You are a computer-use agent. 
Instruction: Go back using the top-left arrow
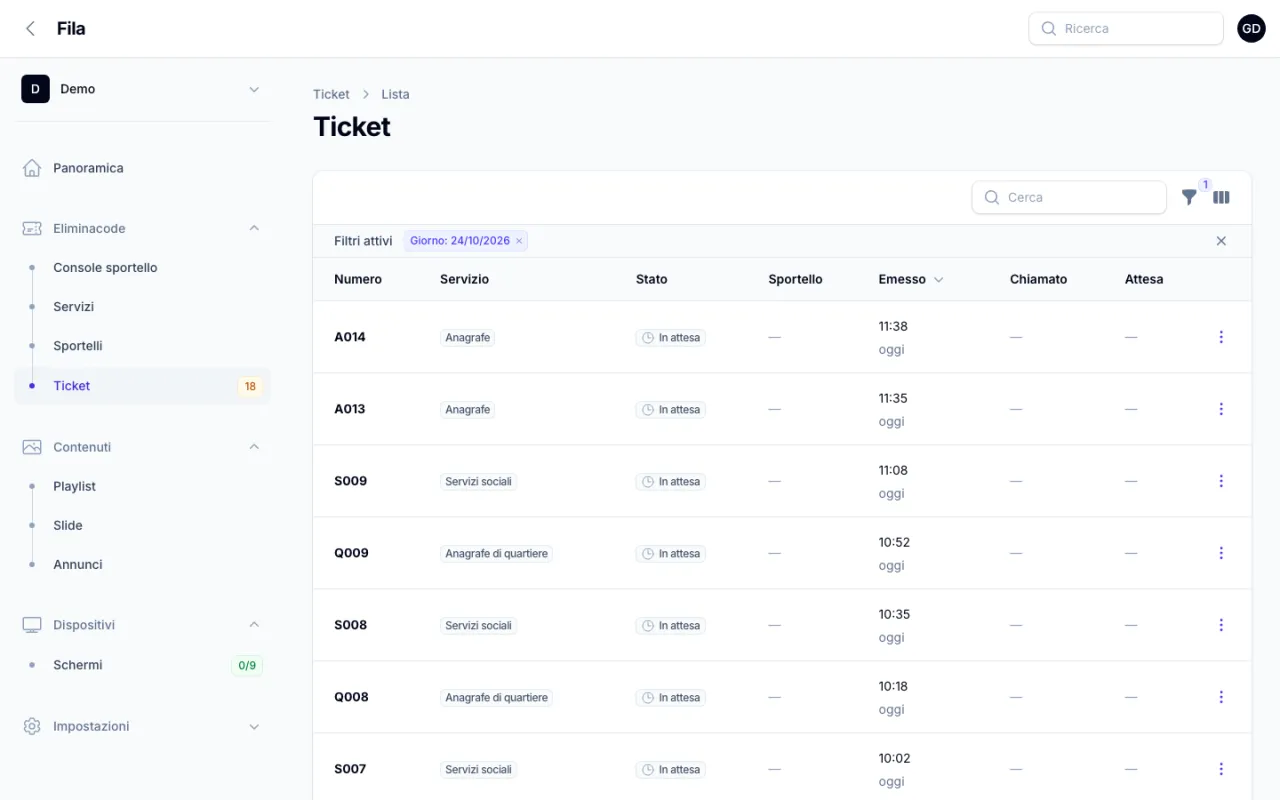pyautogui.click(x=31, y=29)
